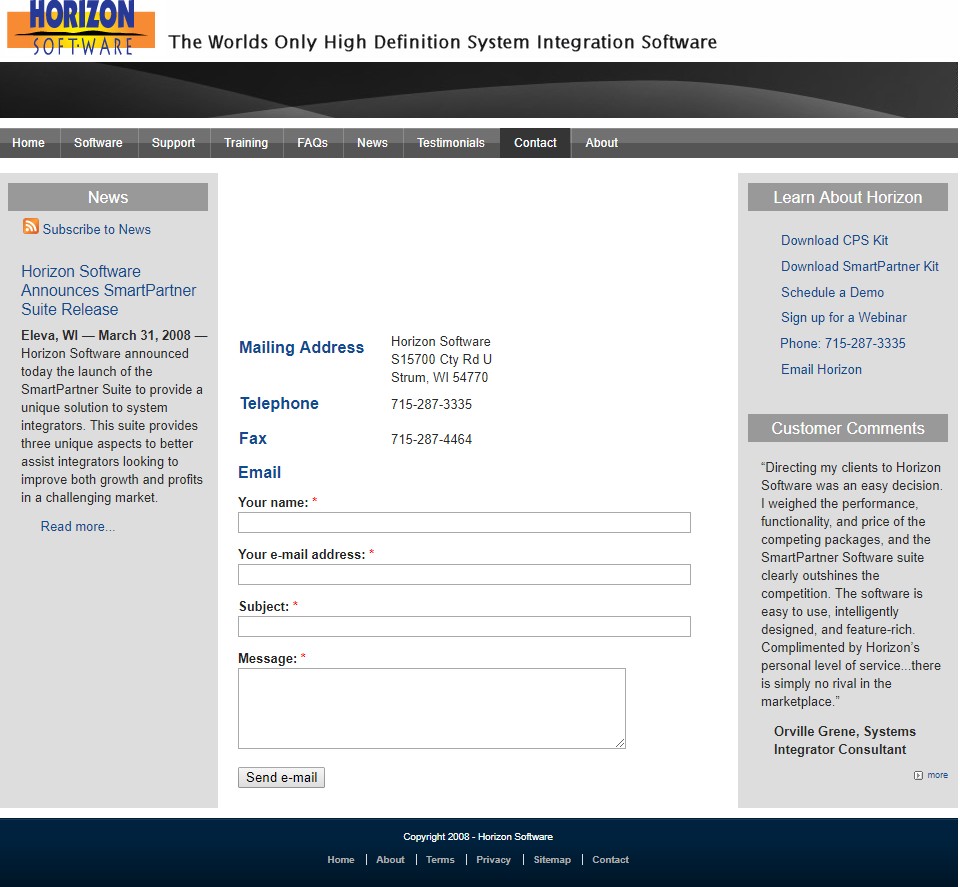The image size is (960, 887).
Task: Open the Email Horizon link
Action: [x=822, y=370]
